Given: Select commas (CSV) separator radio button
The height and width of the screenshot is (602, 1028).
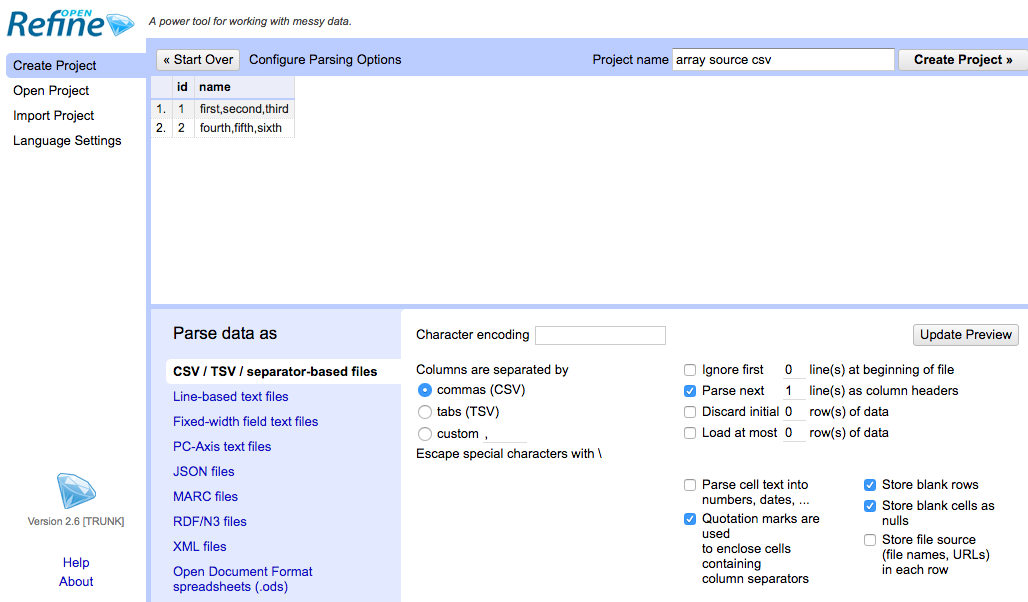Looking at the screenshot, I should click(425, 390).
